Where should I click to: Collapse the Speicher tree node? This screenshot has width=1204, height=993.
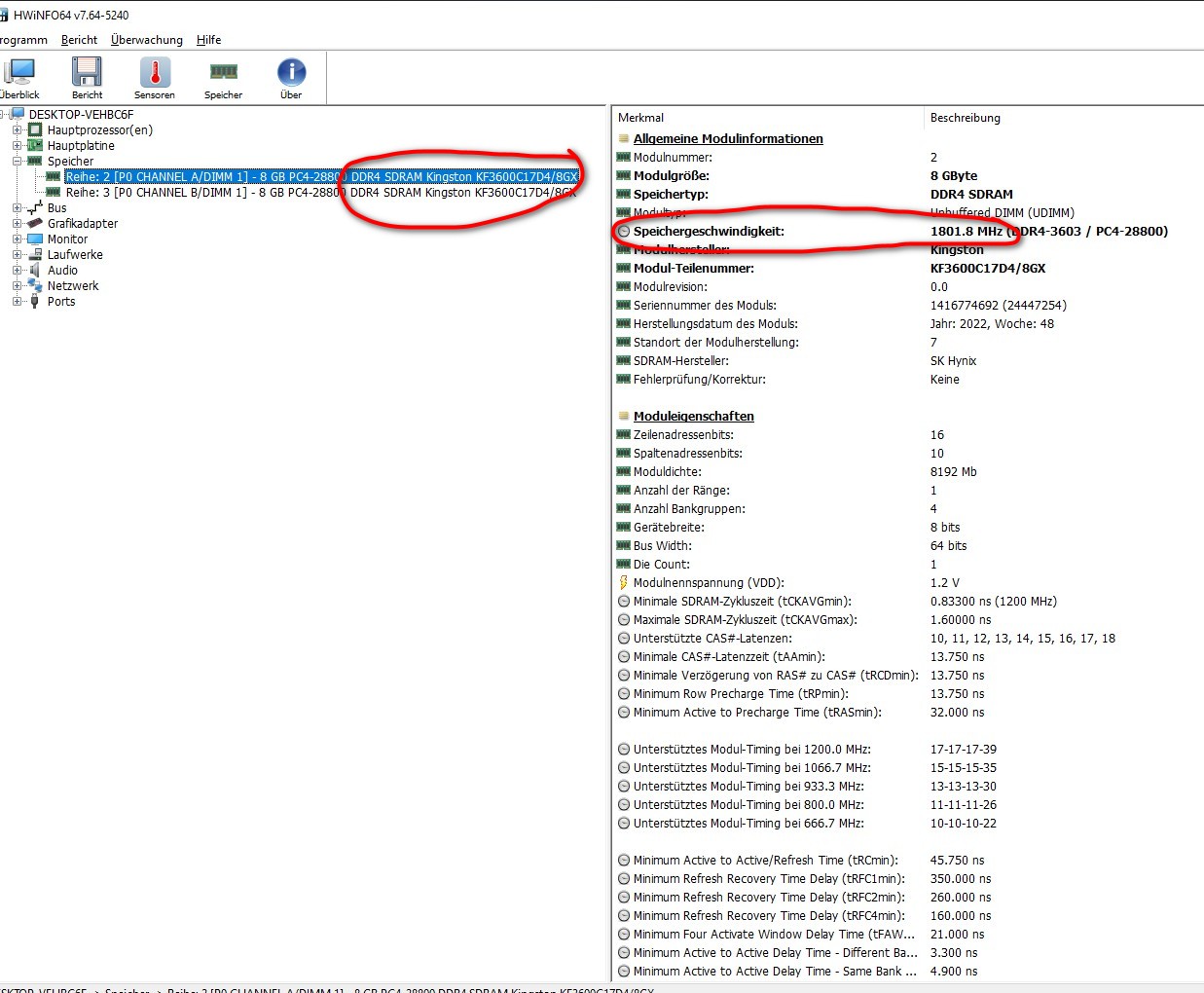[x=17, y=161]
